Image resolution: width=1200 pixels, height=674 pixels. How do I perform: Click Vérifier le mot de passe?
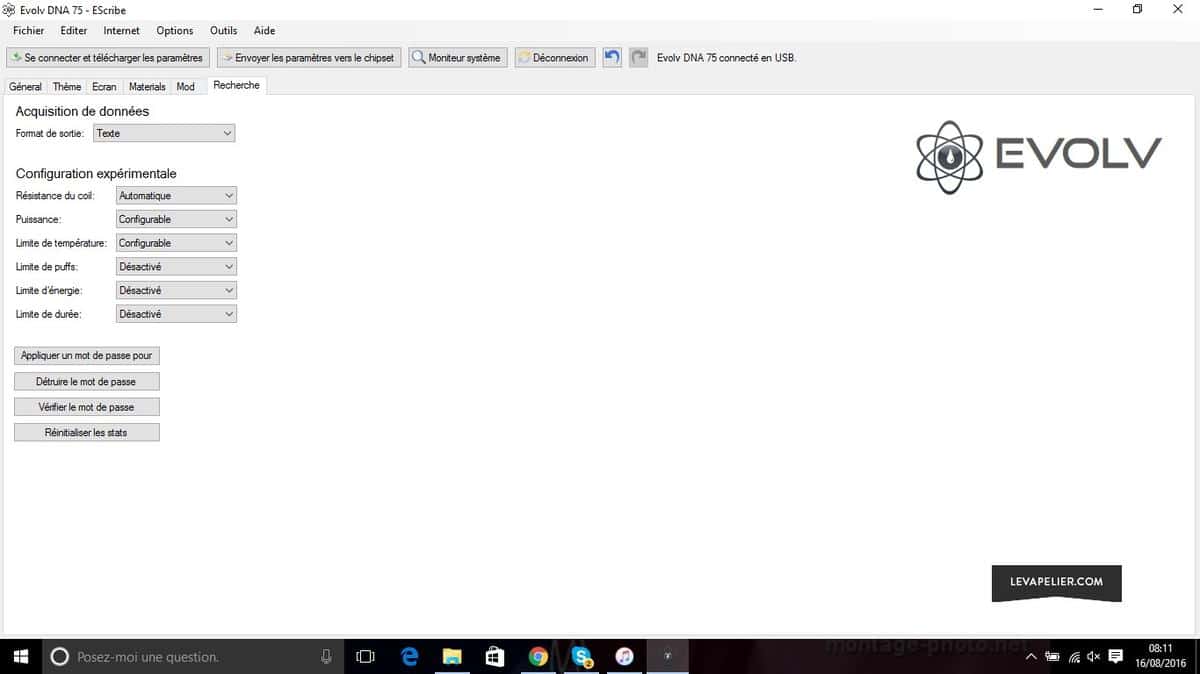87,407
